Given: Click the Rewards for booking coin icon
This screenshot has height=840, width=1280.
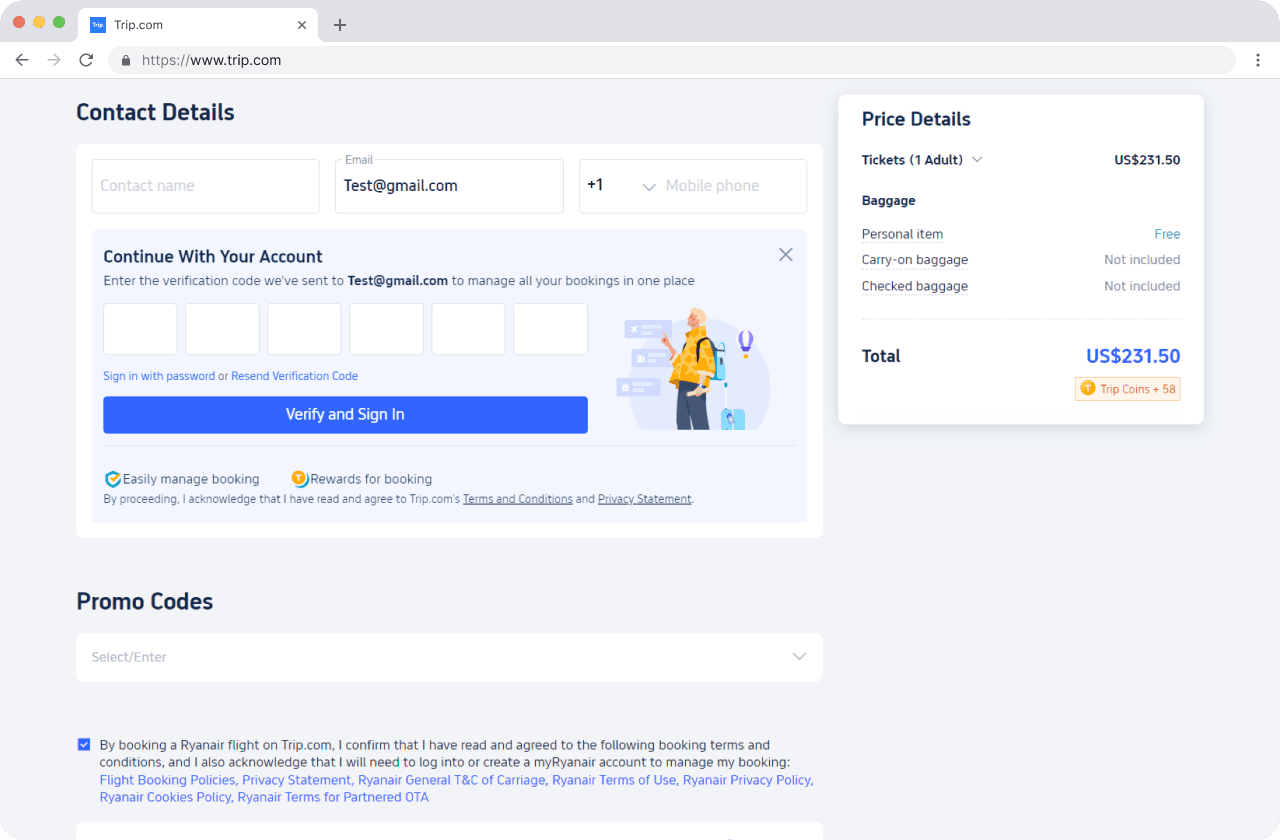Looking at the screenshot, I should 300,478.
